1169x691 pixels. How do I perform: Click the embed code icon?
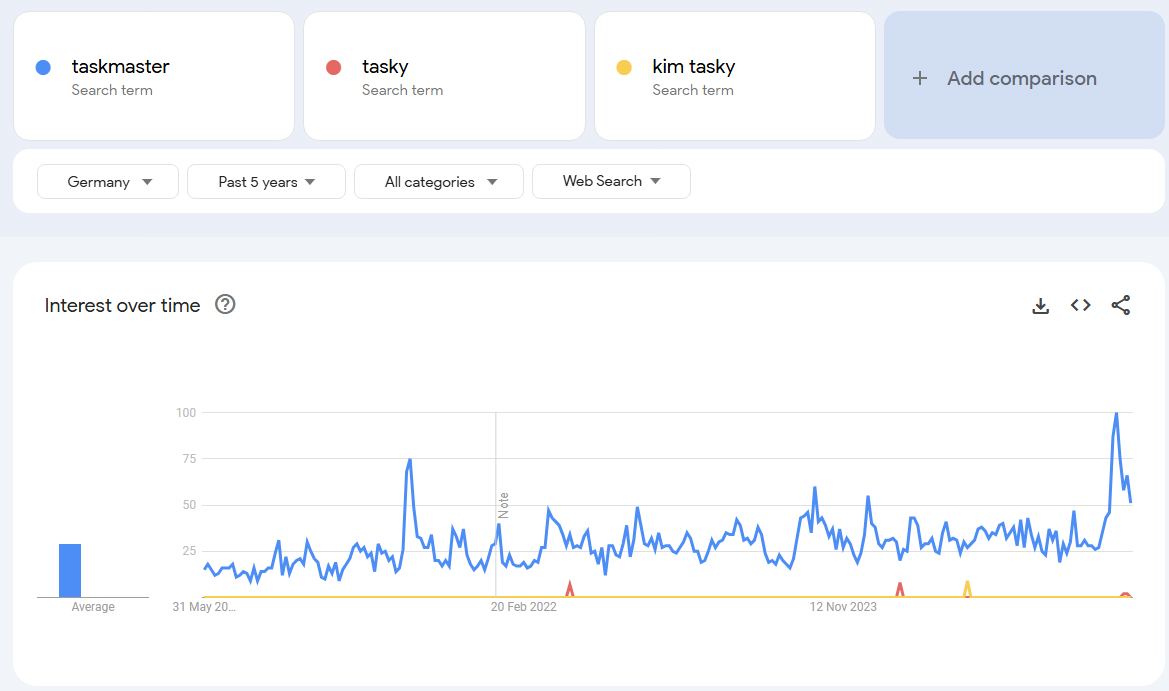pos(1080,306)
